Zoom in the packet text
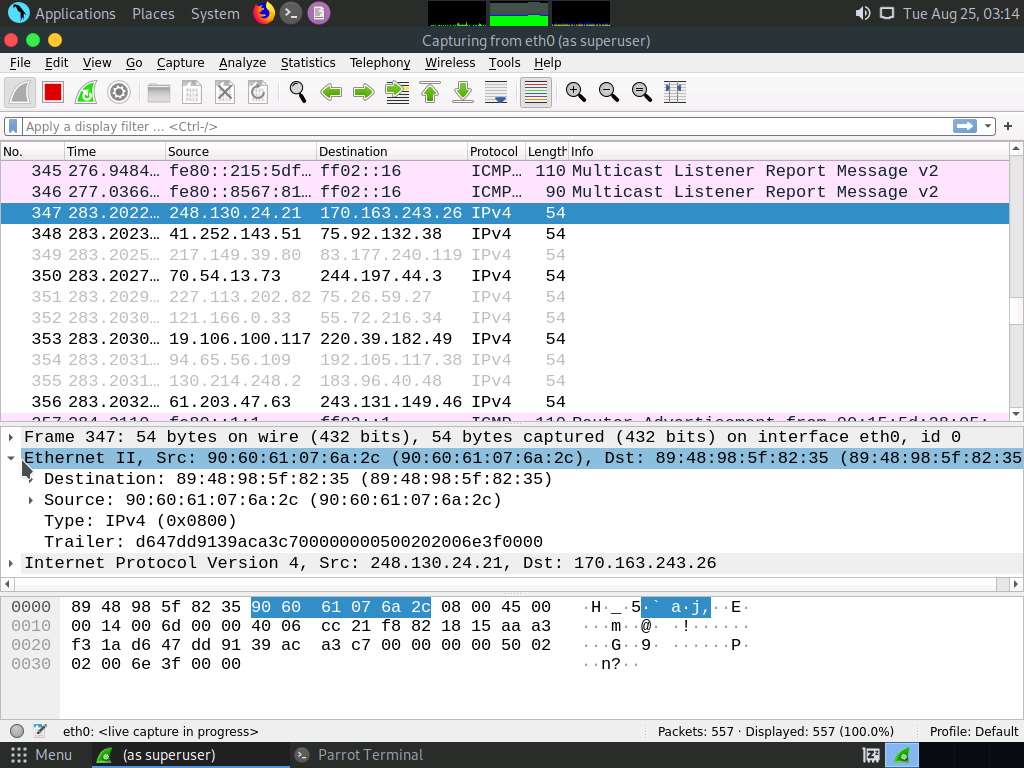 [575, 92]
